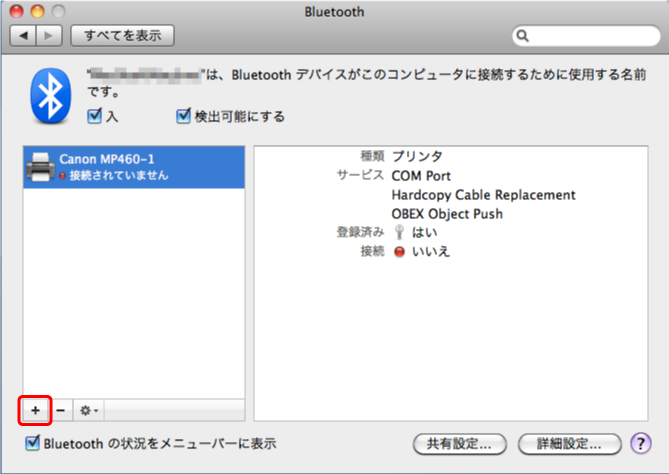The height and width of the screenshot is (474, 669).
Task: Select Canon MP460-1 in the device list
Action: (134, 167)
